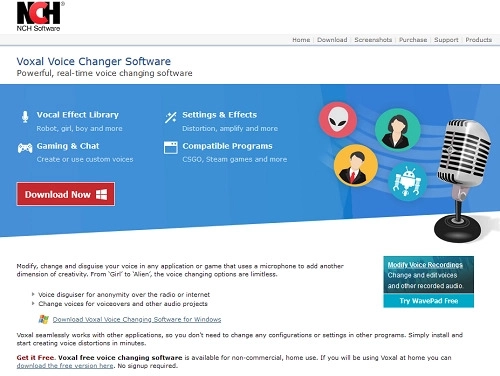Click the Windows logo inside Download Now button
Image resolution: width=500 pixels, height=376 pixels.
pyautogui.click(x=101, y=194)
